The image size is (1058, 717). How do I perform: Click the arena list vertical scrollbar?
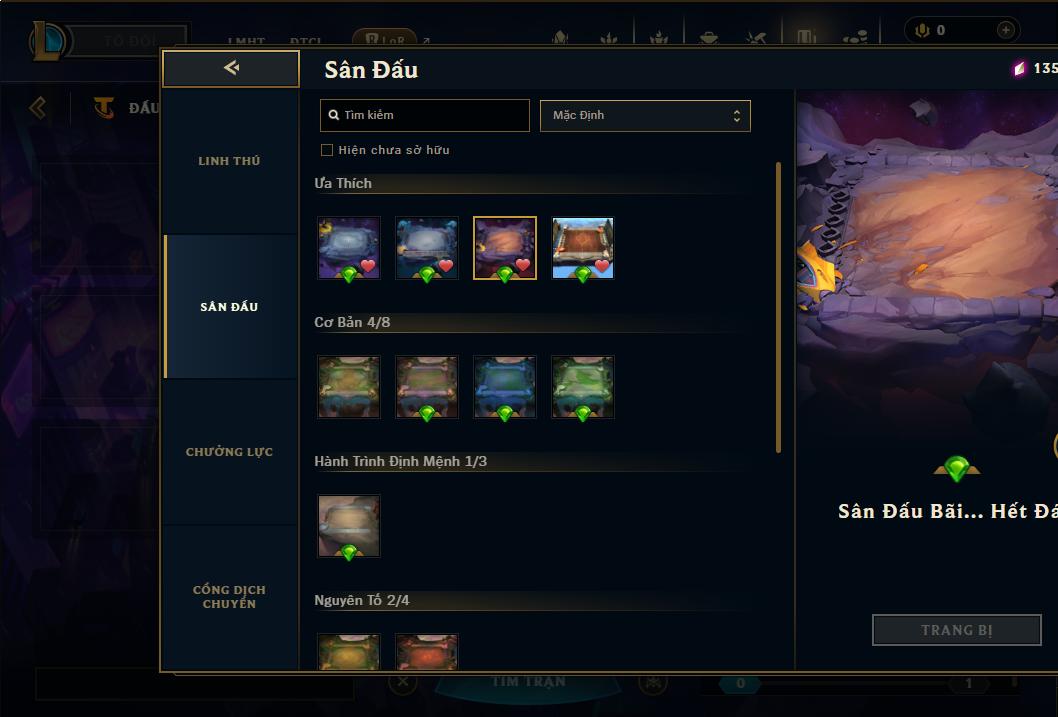click(x=778, y=307)
